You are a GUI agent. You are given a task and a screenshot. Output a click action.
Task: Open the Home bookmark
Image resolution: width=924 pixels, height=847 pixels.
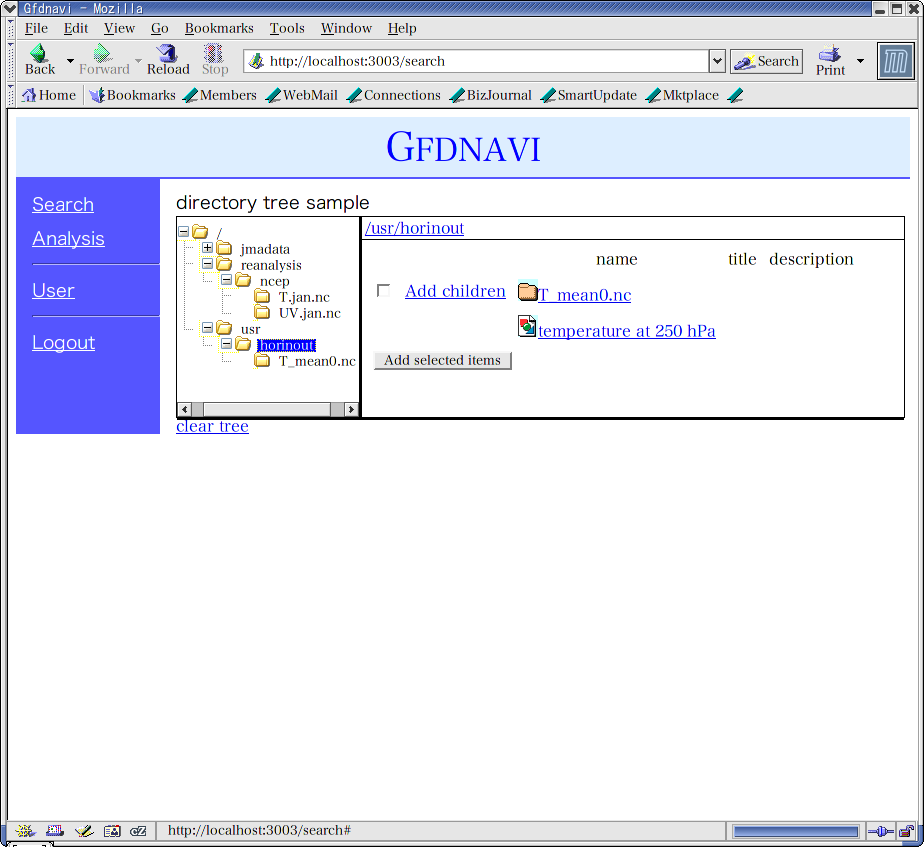(x=49, y=95)
